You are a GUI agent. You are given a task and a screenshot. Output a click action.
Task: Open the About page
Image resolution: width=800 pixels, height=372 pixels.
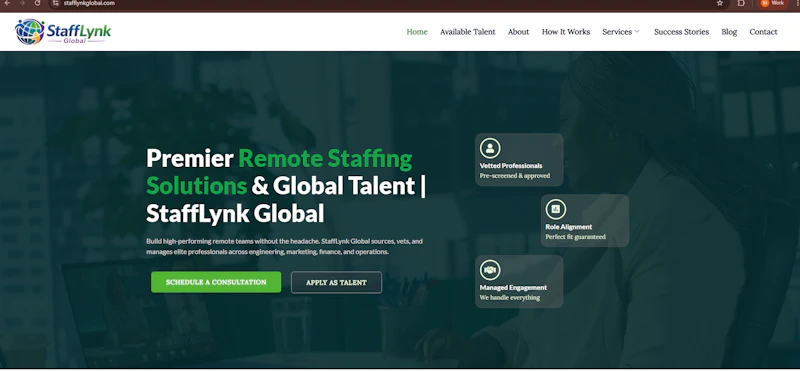click(x=518, y=32)
